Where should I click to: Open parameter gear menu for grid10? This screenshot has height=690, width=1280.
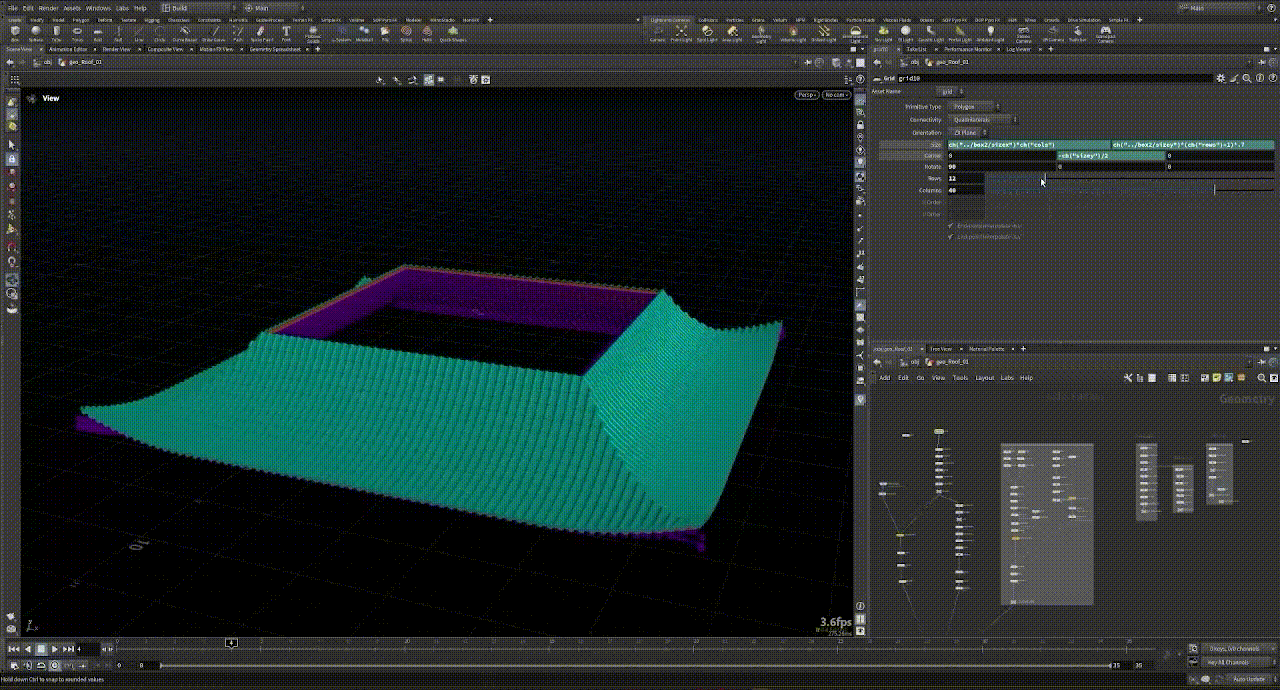(1221, 77)
